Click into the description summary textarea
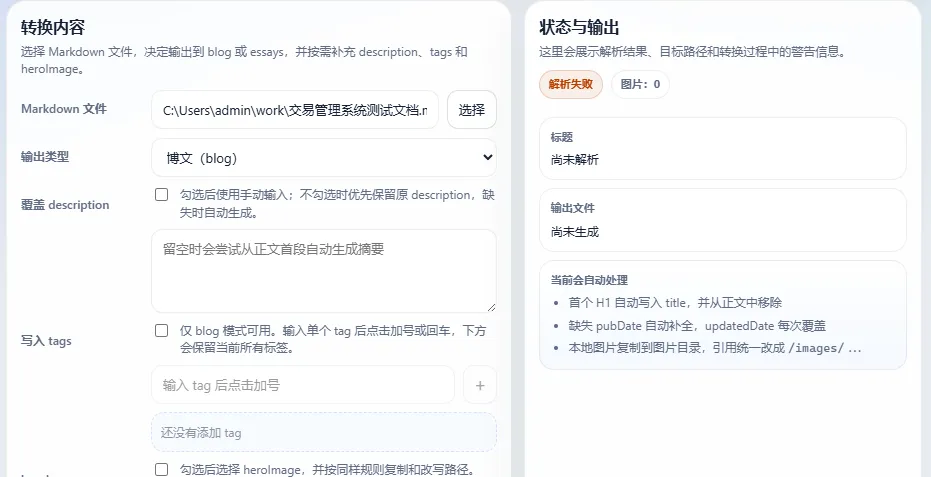 [323, 270]
